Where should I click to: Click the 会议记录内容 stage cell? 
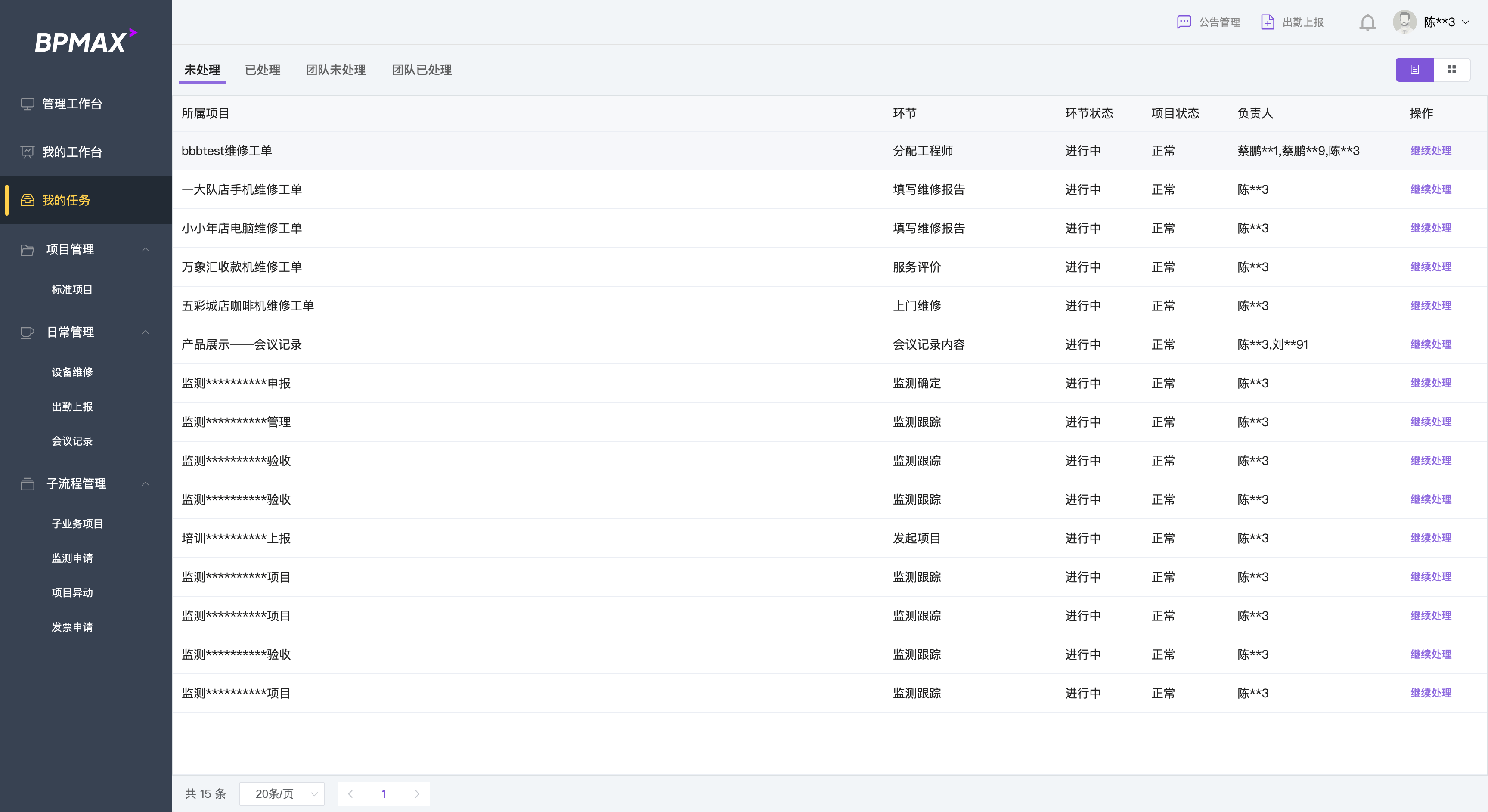coord(929,344)
